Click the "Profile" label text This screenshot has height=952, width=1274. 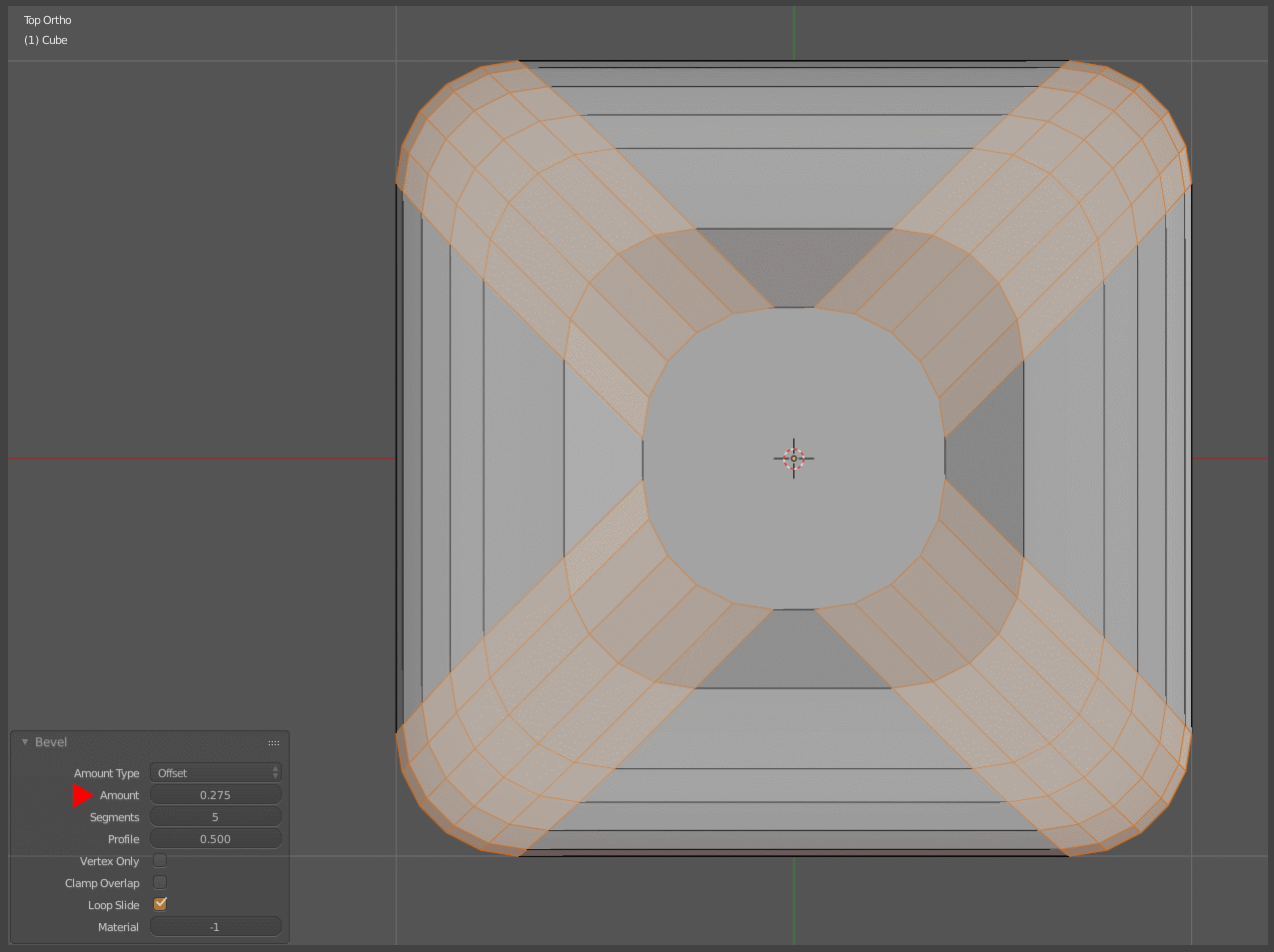coord(124,839)
